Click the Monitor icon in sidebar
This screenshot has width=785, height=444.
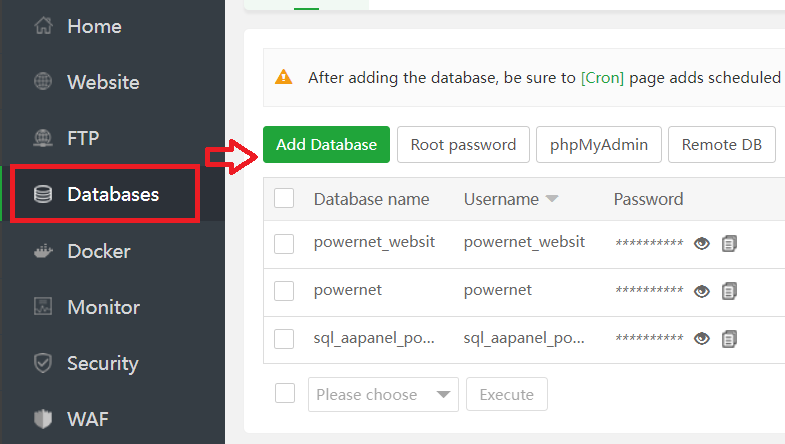click(x=42, y=307)
